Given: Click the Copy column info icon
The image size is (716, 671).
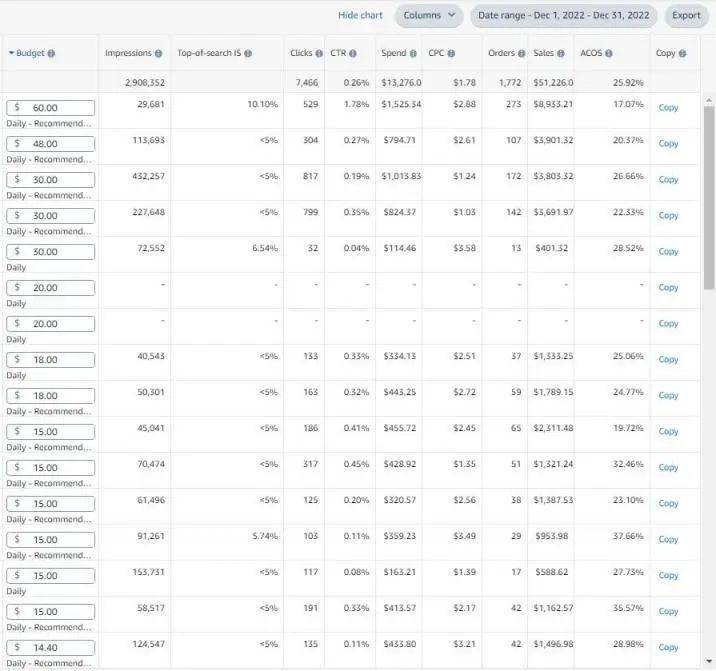Looking at the screenshot, I should click(x=683, y=53).
